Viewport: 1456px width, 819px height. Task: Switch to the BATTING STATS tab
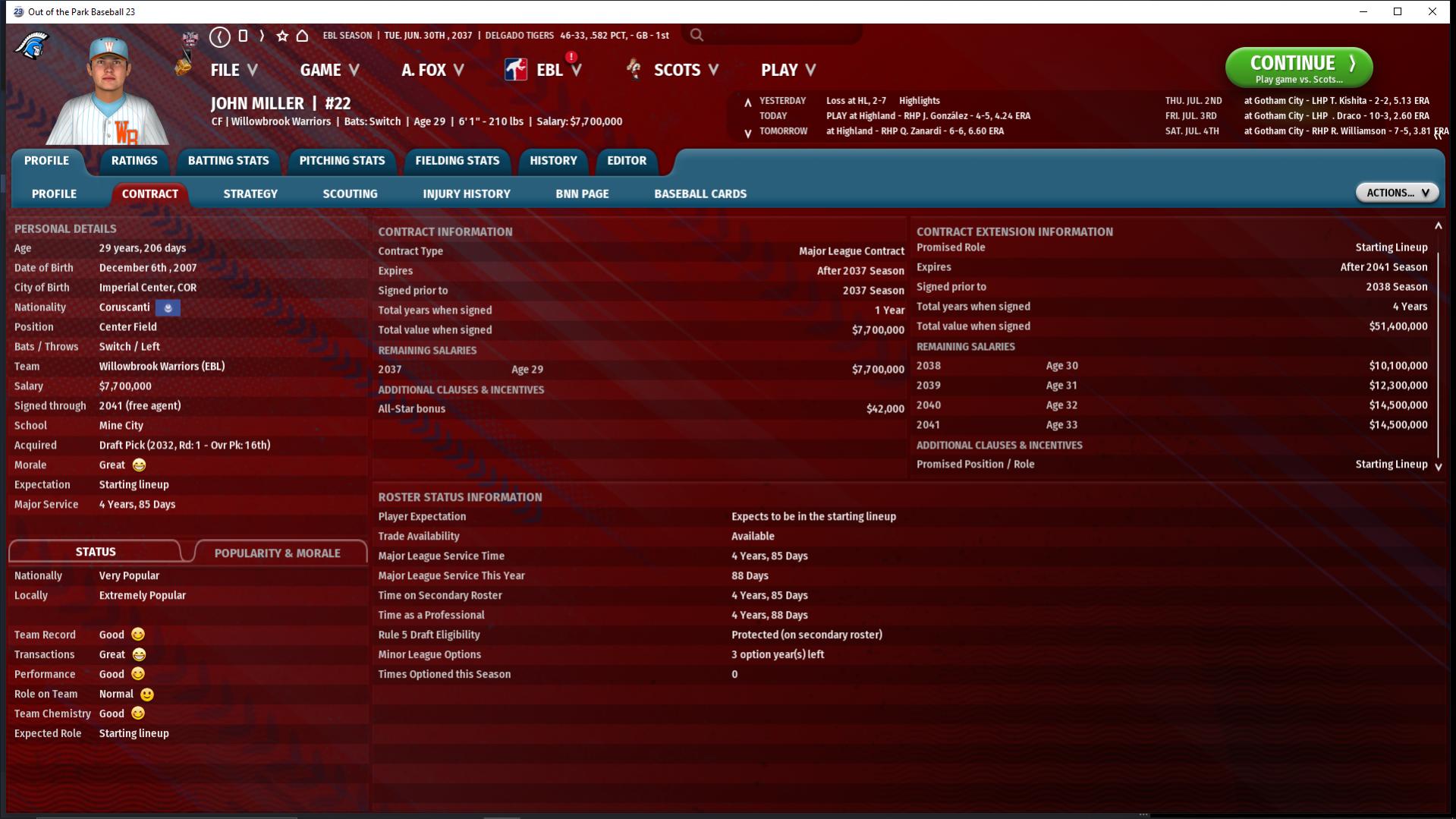coord(228,161)
